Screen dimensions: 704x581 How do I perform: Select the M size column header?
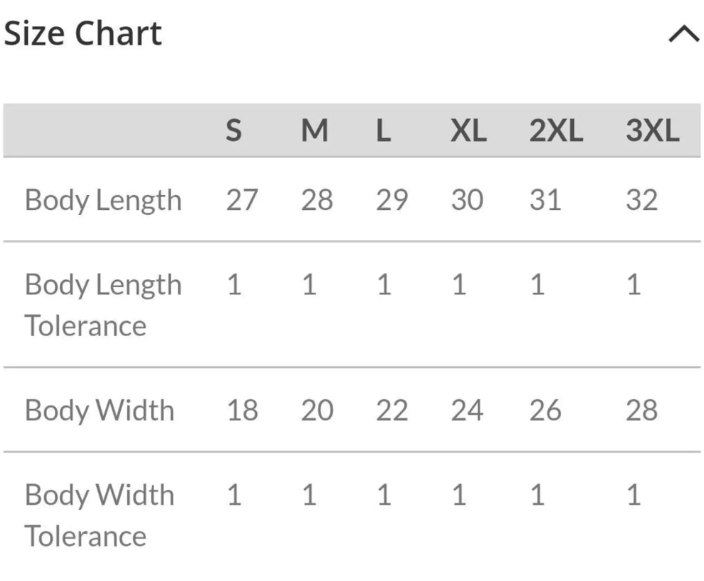315,131
